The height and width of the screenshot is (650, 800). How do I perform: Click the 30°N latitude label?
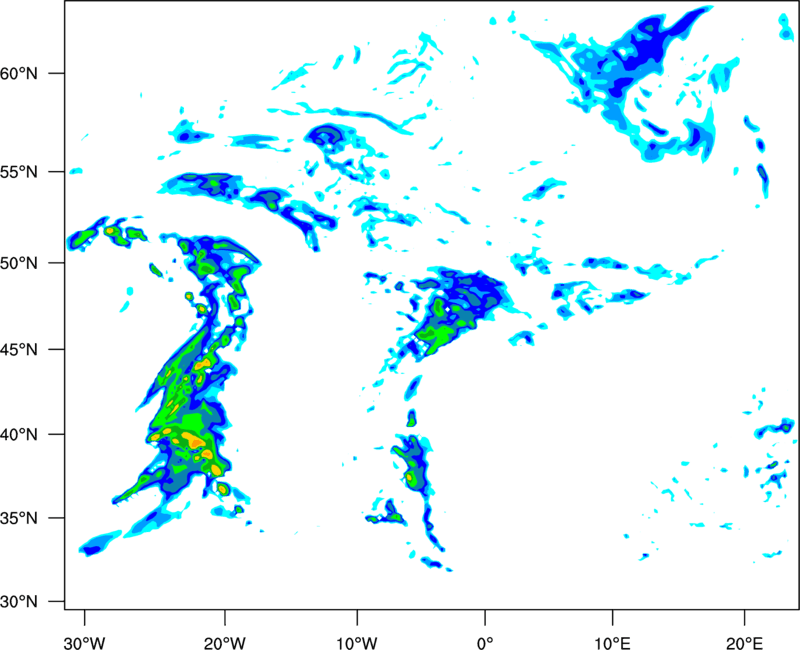[19, 602]
